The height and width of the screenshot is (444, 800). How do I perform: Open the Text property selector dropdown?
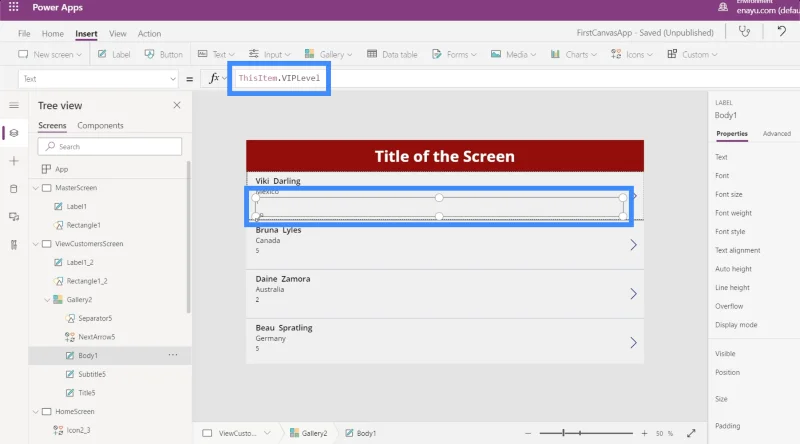(x=98, y=79)
